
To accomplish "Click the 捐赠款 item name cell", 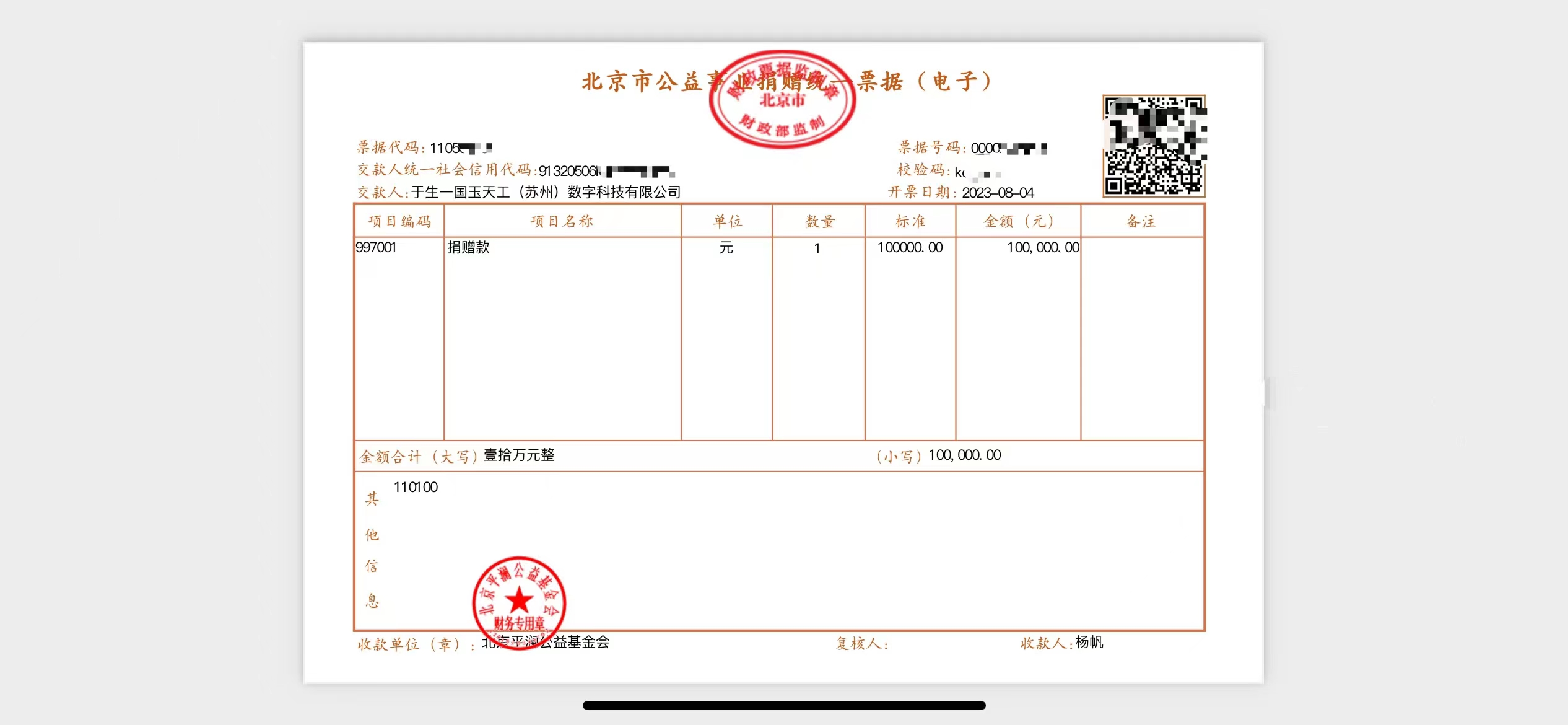I will [x=469, y=247].
